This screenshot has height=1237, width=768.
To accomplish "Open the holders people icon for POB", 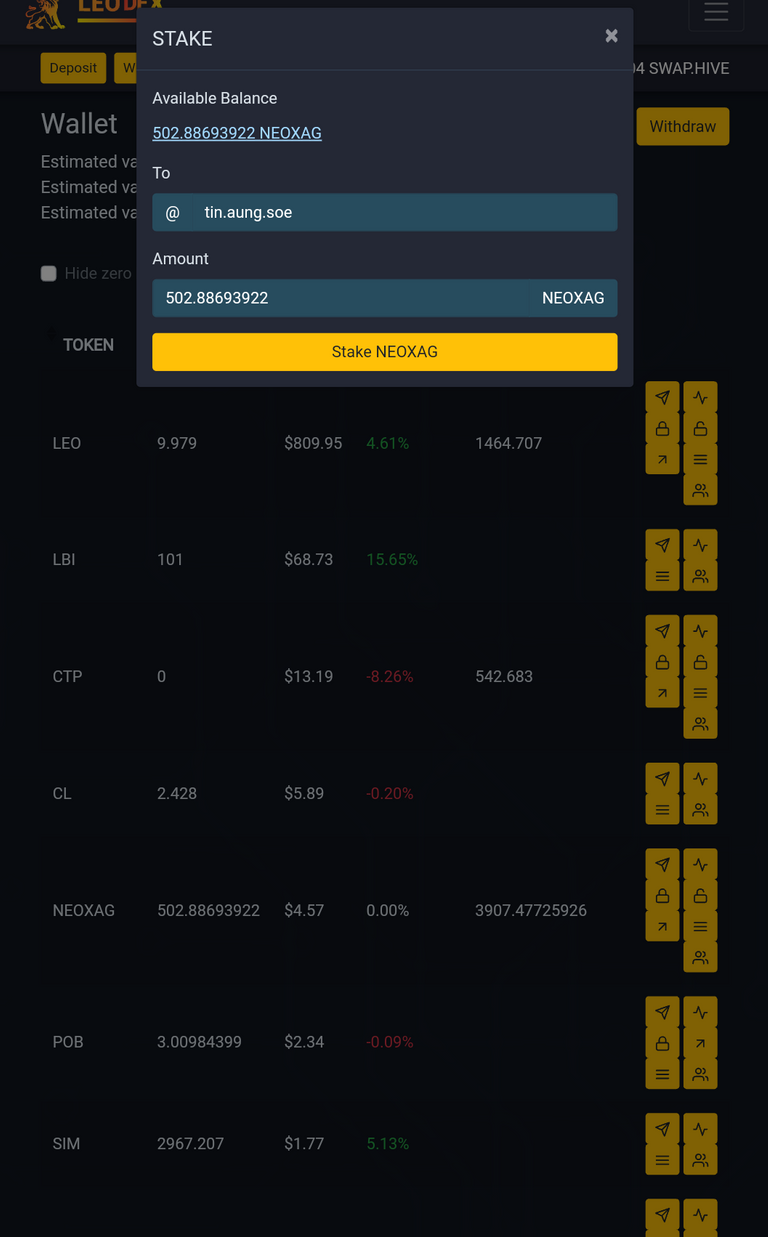I will (700, 1074).
